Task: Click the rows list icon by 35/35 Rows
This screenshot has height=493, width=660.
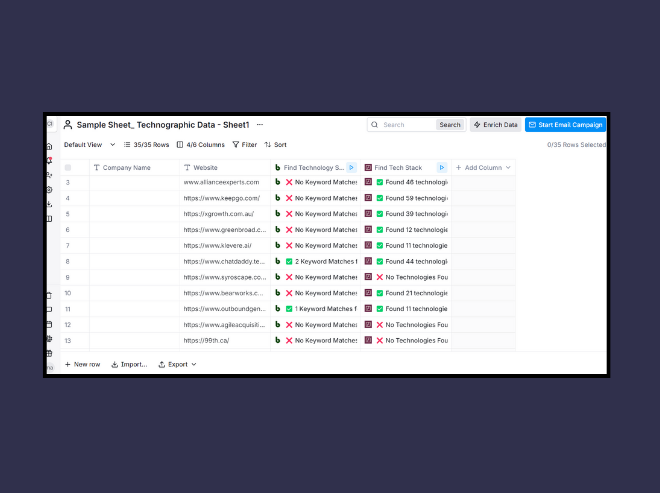Action: (127, 145)
